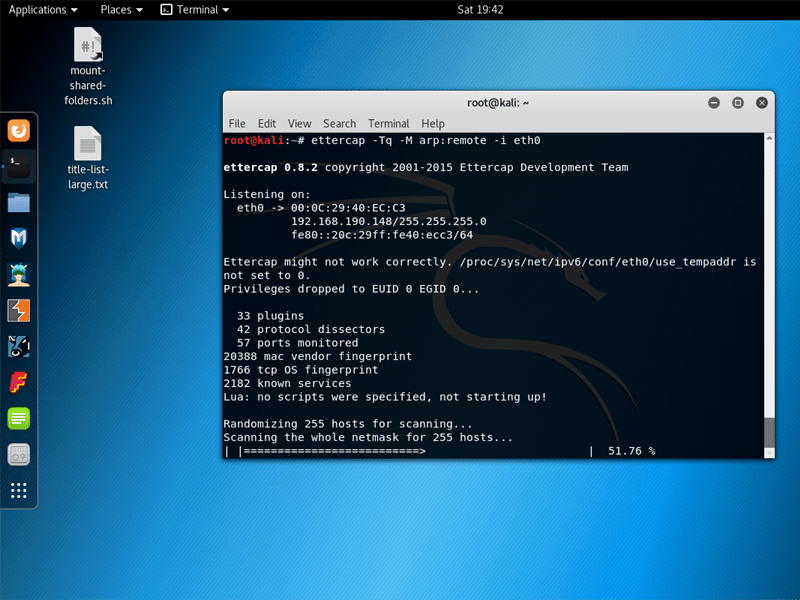Show all applications grid

tap(19, 490)
